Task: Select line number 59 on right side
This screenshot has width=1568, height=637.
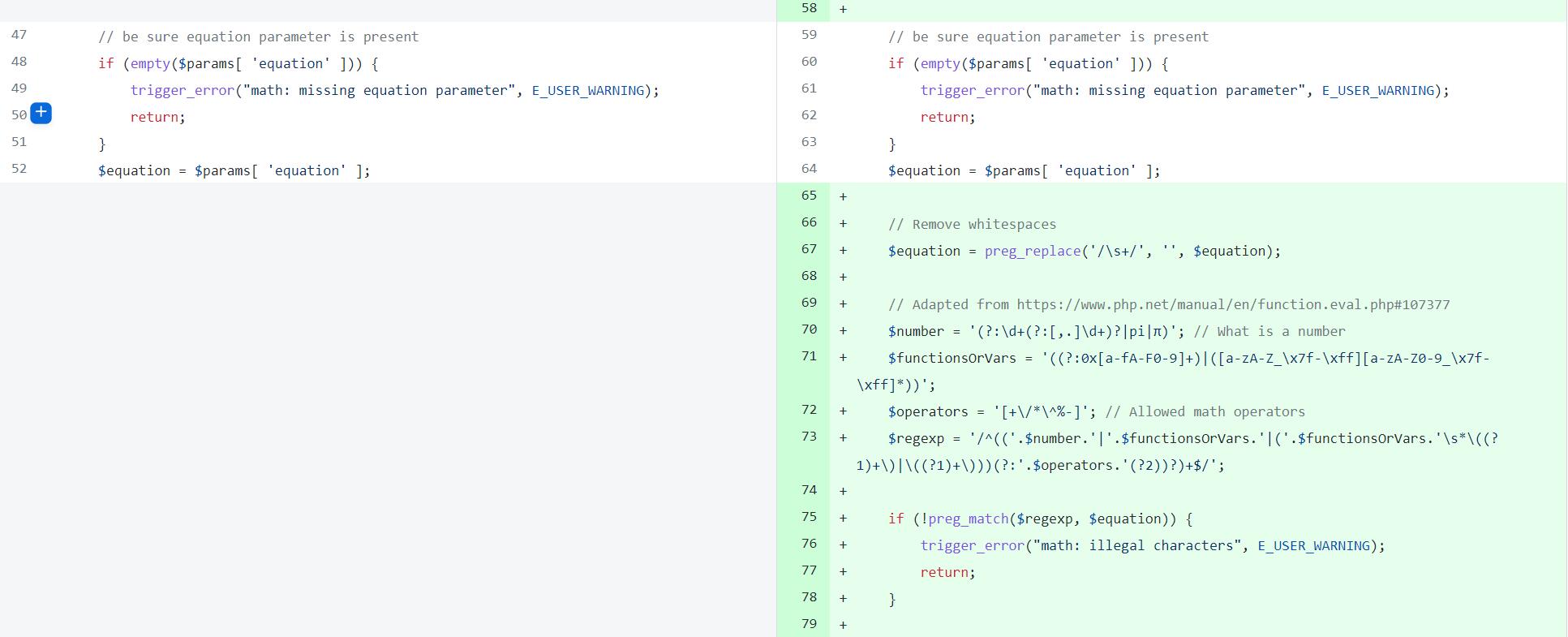Action: click(809, 35)
